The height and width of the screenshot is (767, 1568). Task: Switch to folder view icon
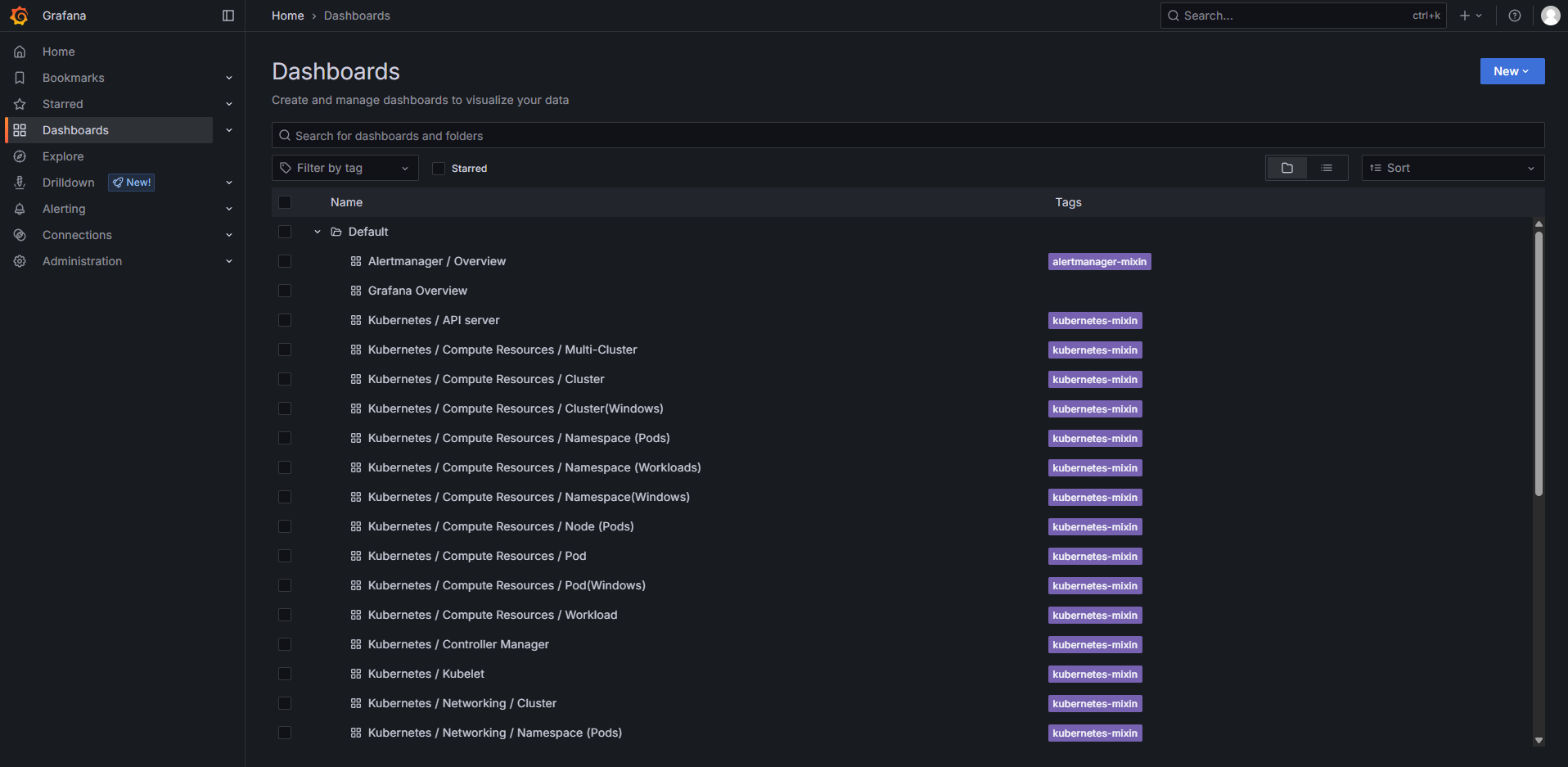pyautogui.click(x=1287, y=168)
